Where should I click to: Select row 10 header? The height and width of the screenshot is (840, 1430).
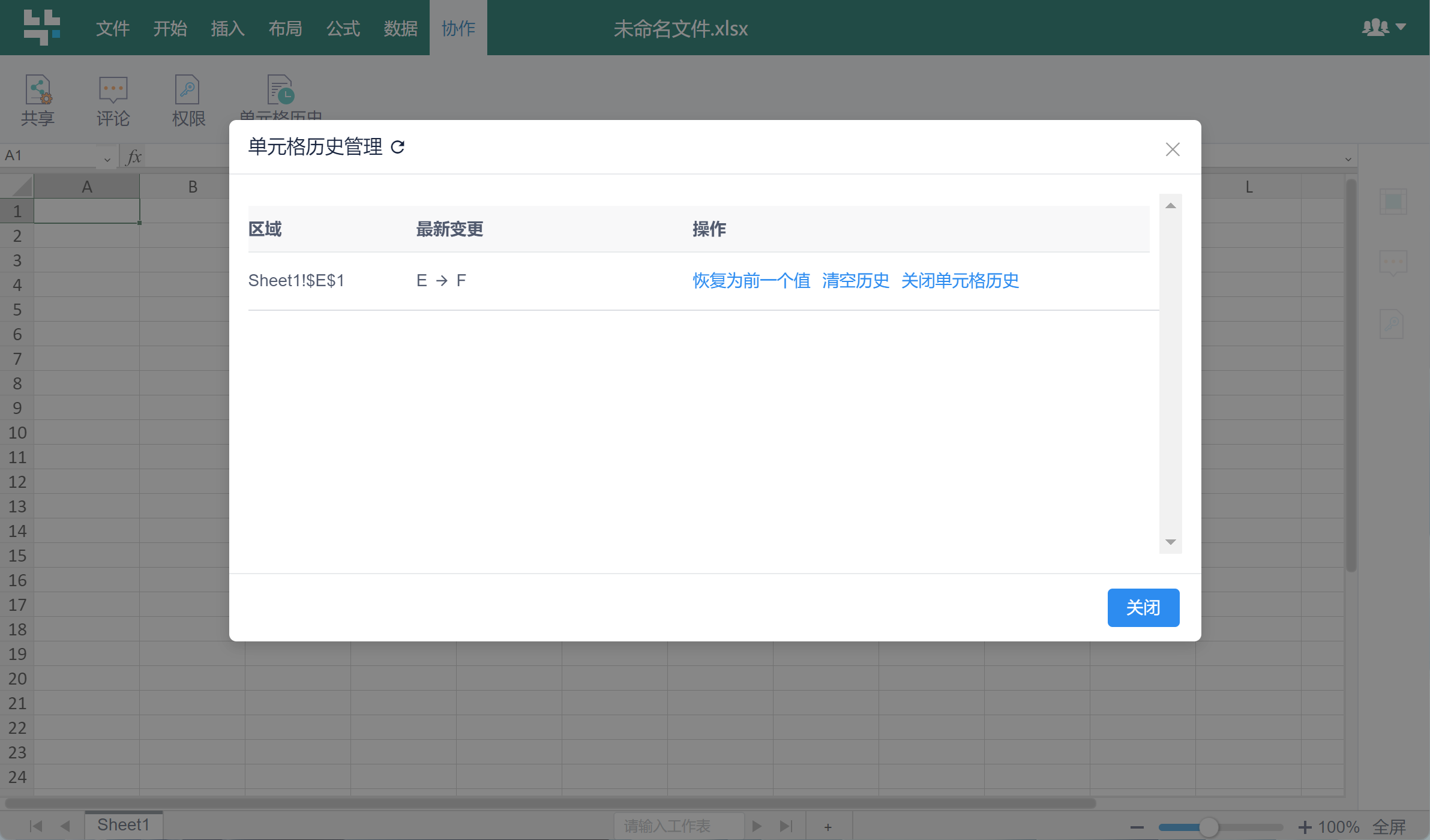click(x=17, y=433)
